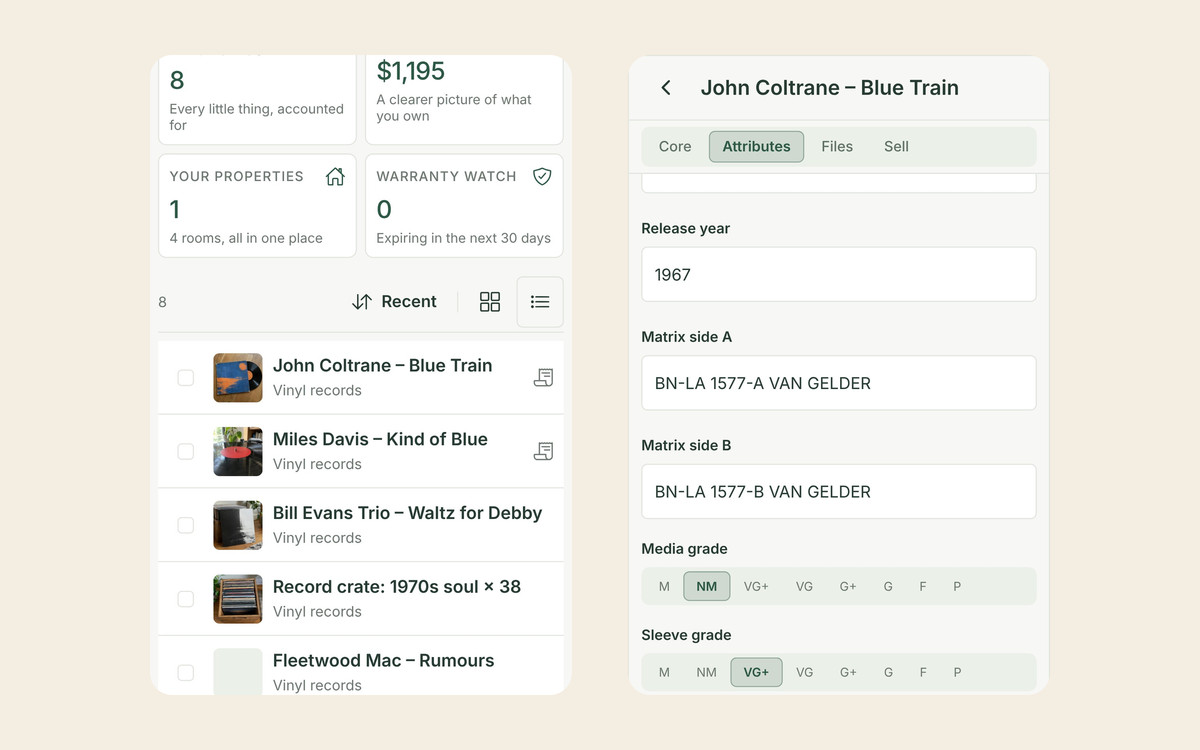1200x750 pixels.
Task: Click the house icon in Your Properties
Action: coord(335,177)
